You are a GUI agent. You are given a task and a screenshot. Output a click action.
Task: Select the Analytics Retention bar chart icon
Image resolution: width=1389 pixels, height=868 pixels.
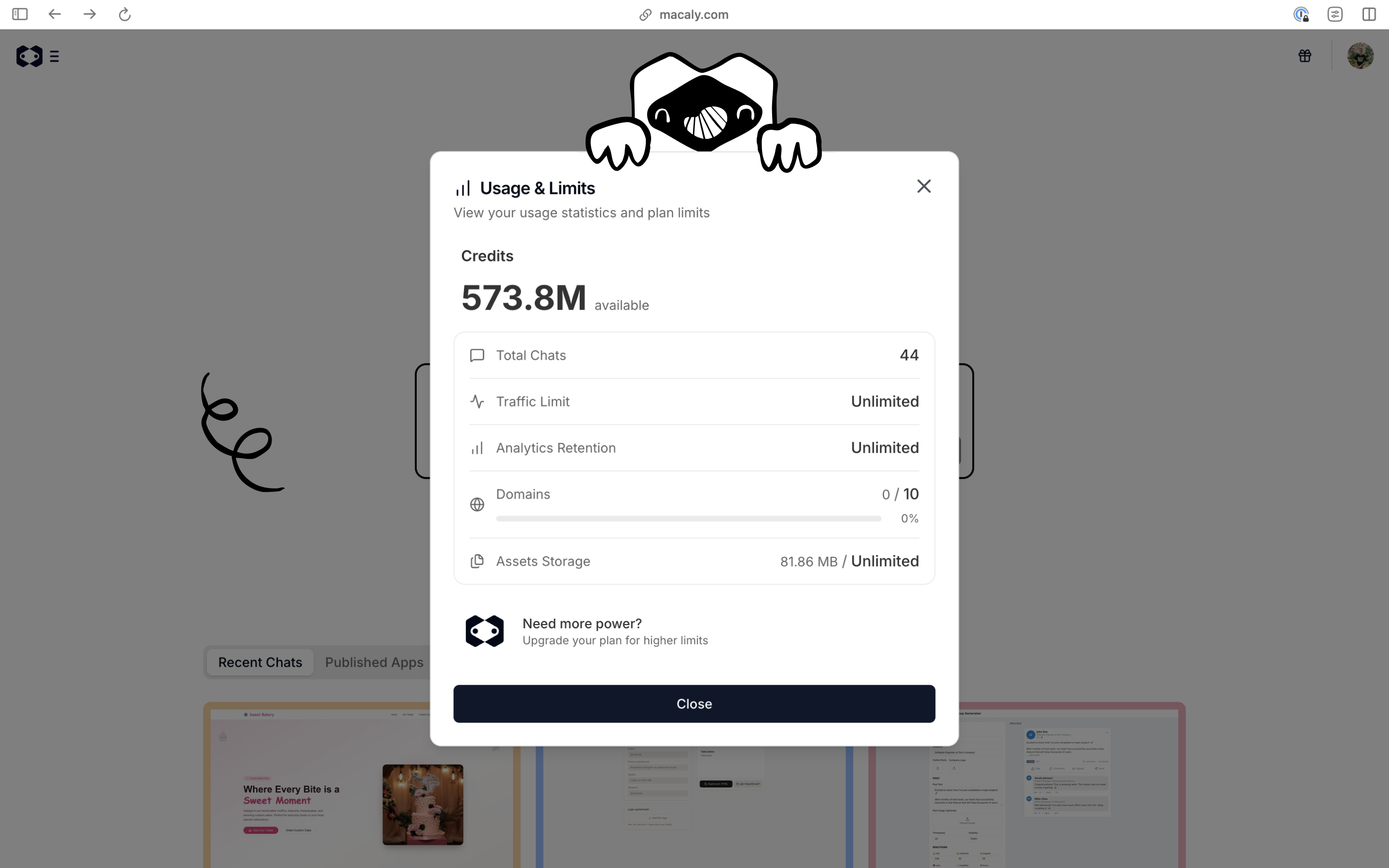click(x=477, y=448)
